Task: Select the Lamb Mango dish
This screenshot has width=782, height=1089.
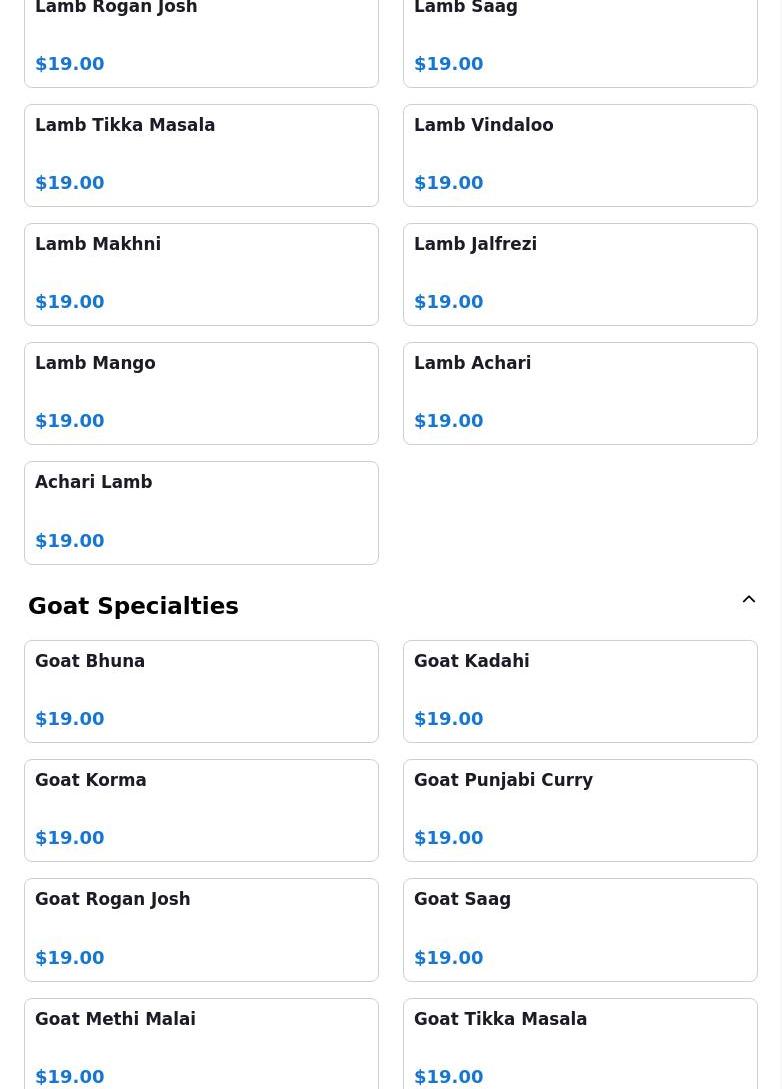Action: point(201,393)
